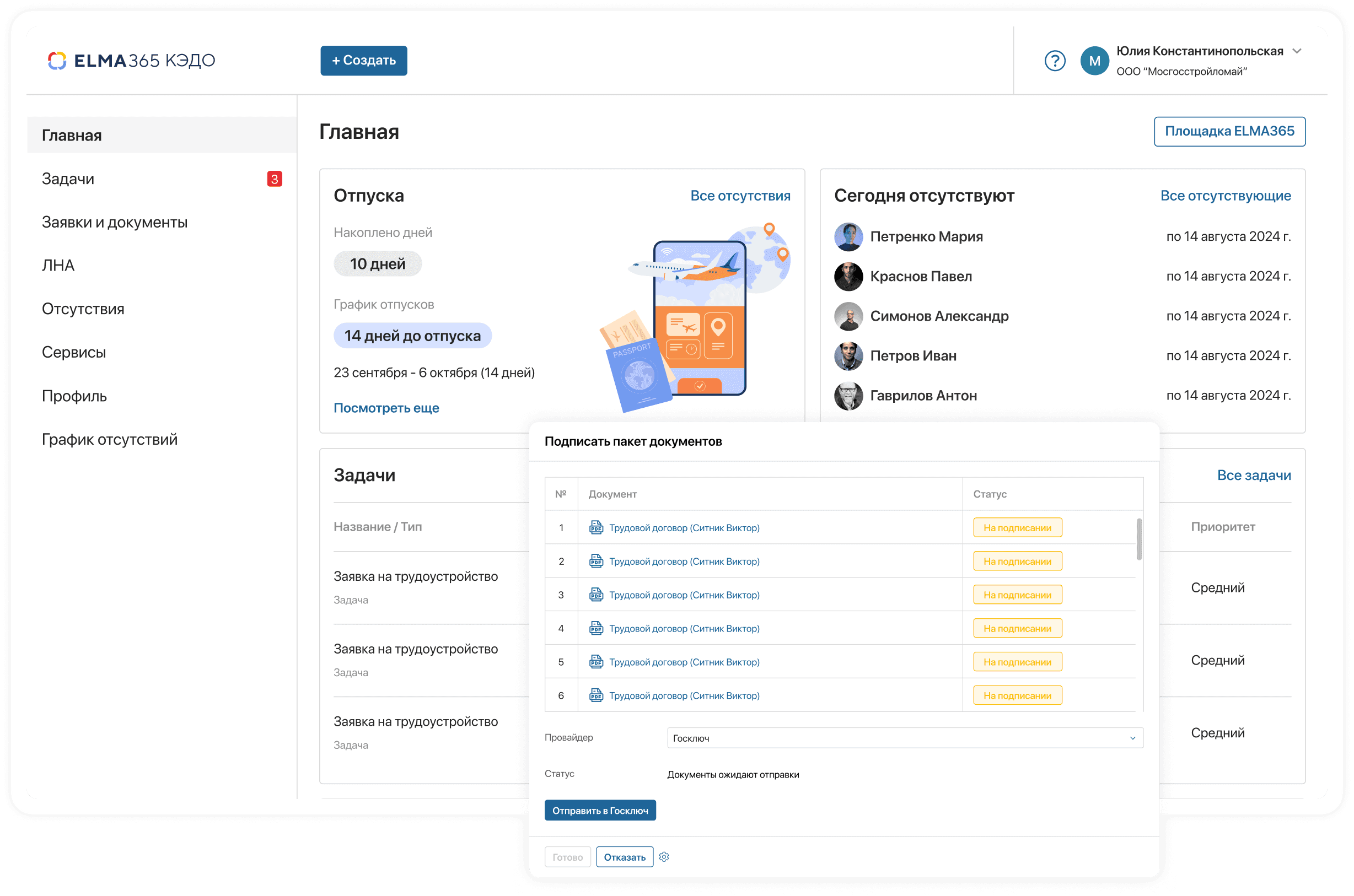Viewport: 1354px width, 896px height.
Task: Click Отправить в Госключ button
Action: tap(600, 810)
